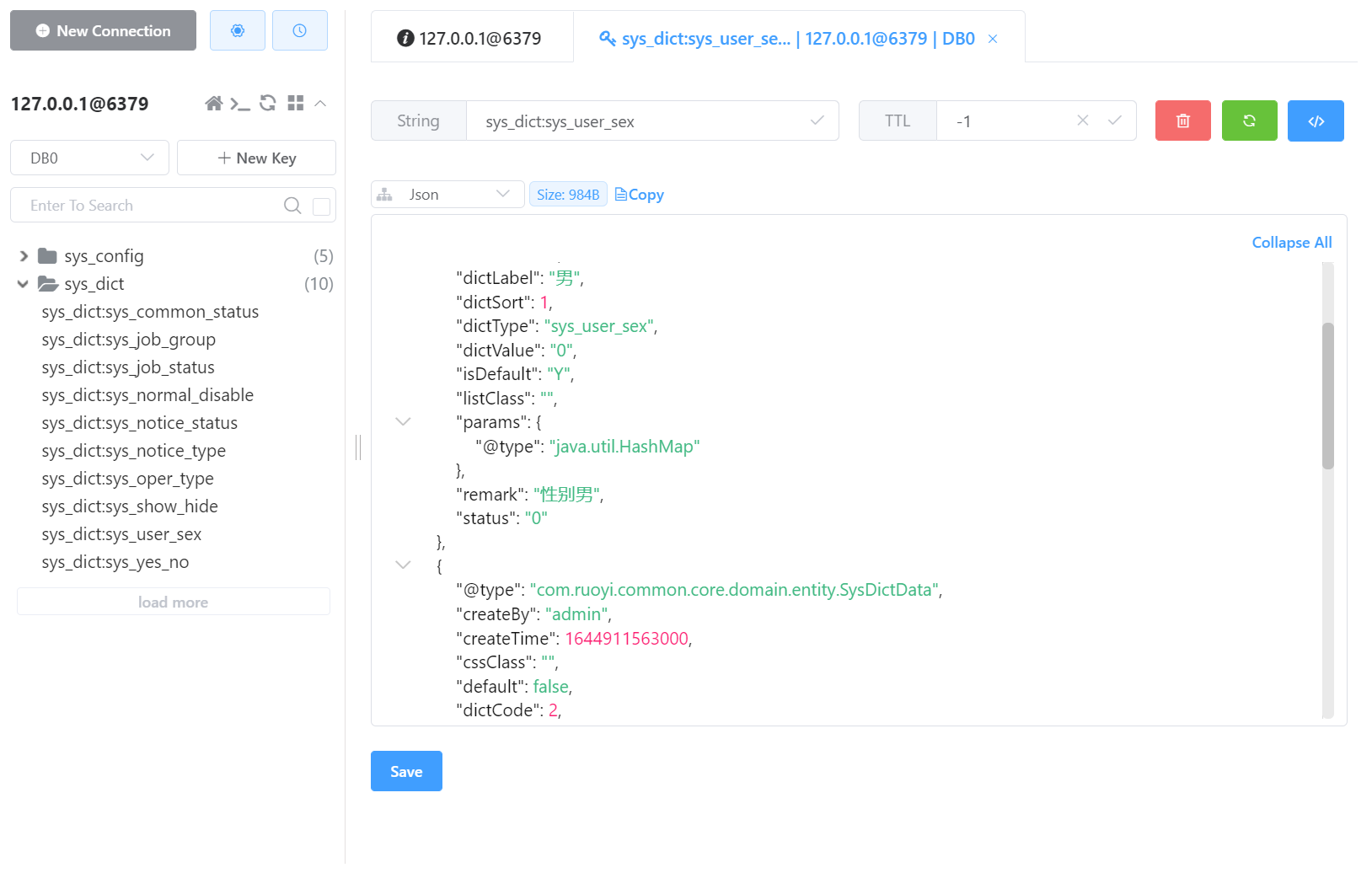
Task: Click the search magnifier icon
Action: pyautogui.click(x=292, y=205)
